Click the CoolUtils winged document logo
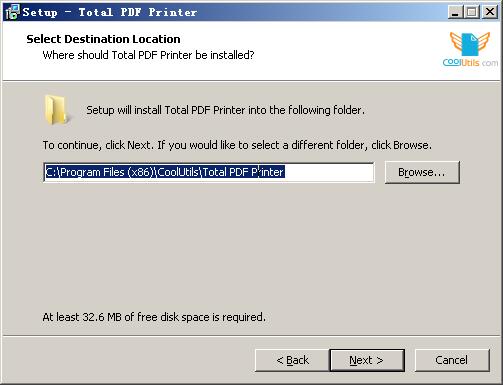Image resolution: width=503 pixels, height=385 pixels. point(470,44)
